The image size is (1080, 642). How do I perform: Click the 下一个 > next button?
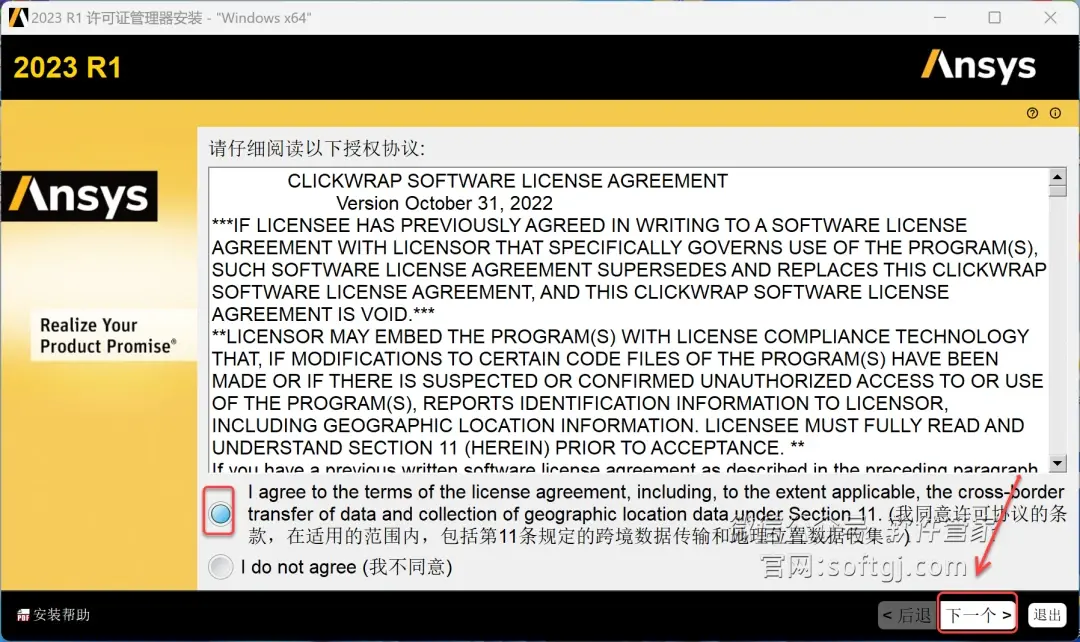[x=978, y=614]
